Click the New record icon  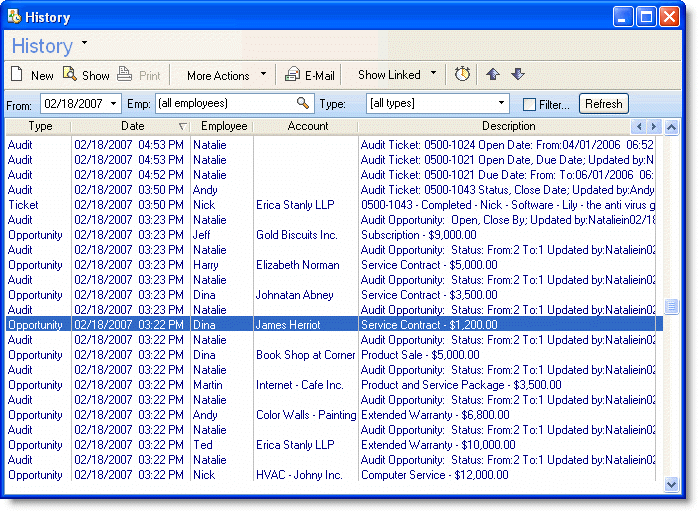(x=18, y=75)
